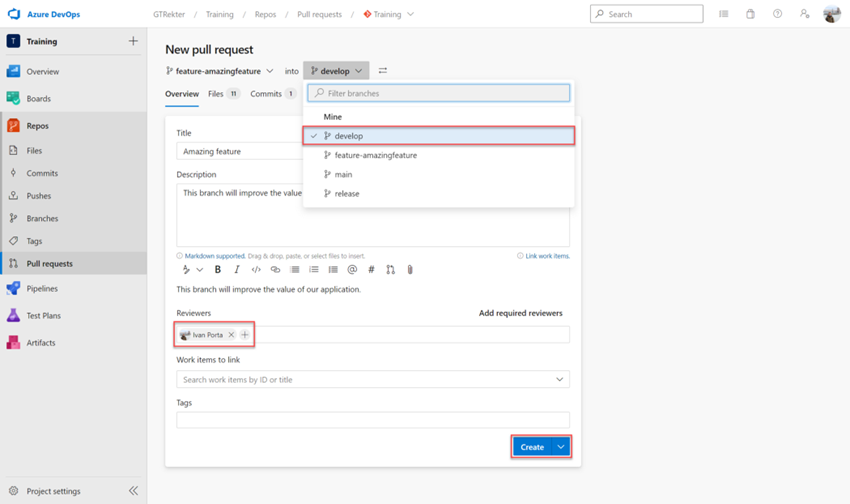Select the develop branch in the list
The image size is (850, 504).
(x=439, y=136)
